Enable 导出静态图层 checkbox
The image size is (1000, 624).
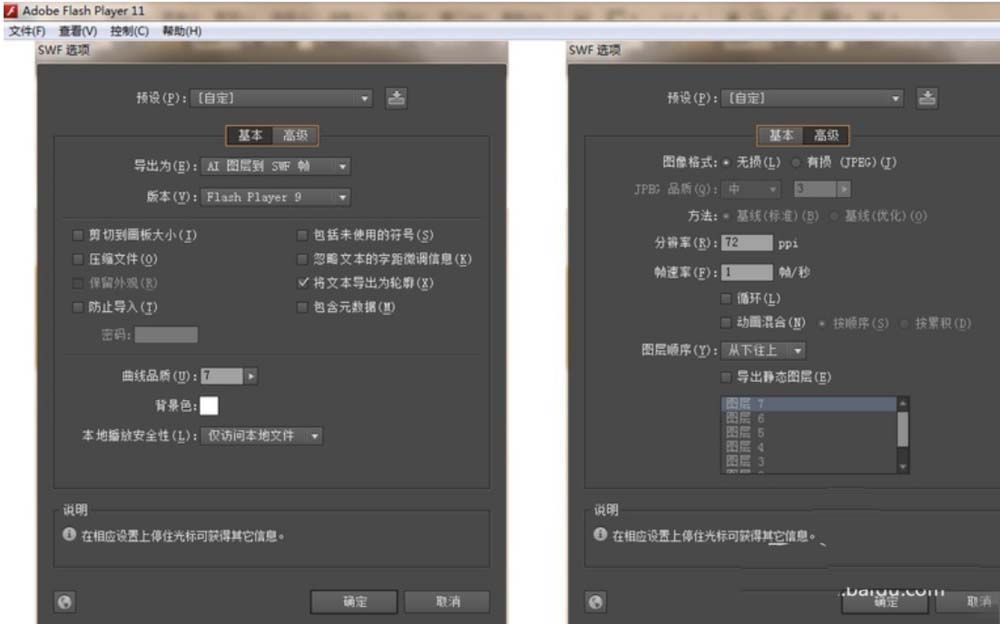click(726, 377)
